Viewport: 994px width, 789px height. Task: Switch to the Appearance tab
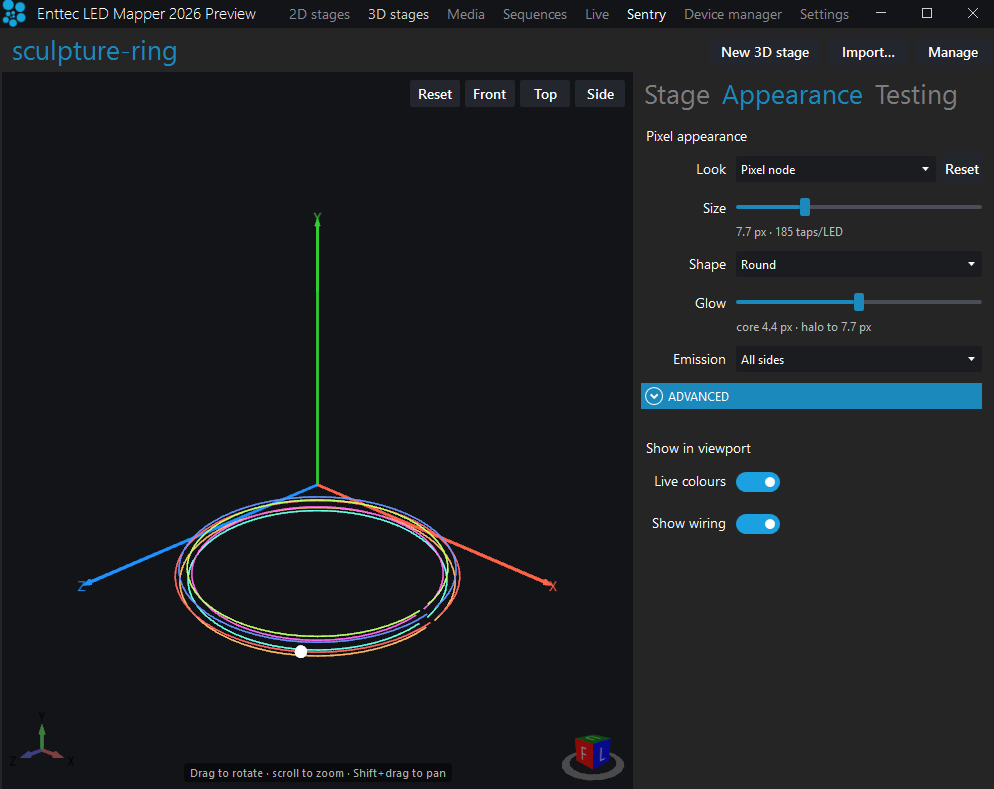[x=792, y=95]
